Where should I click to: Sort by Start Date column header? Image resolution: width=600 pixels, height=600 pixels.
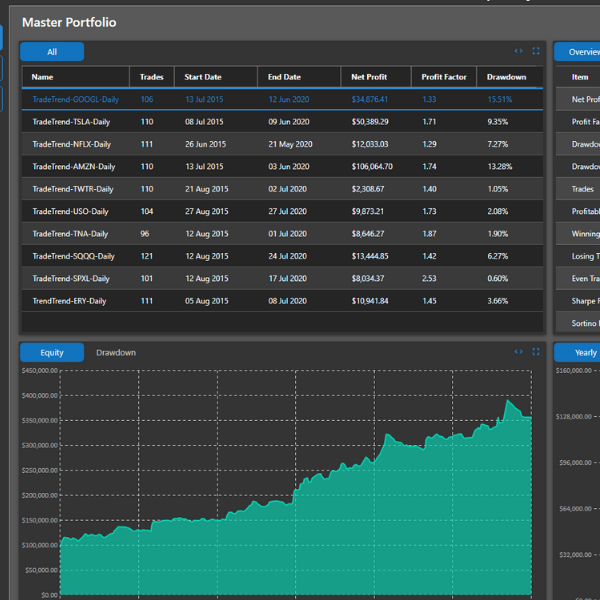point(216,77)
